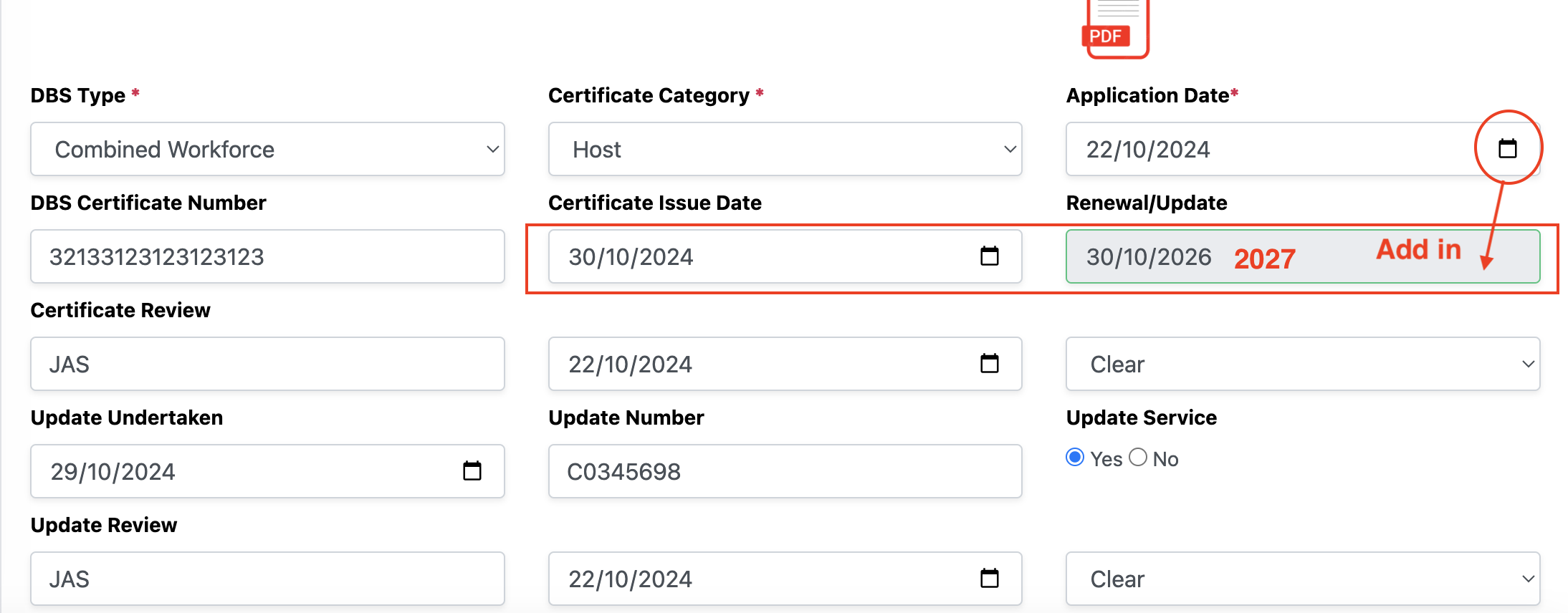Click the Certificate Issue Date value 30/10/2024
Screen dimensions: 1568x613
pos(631,256)
